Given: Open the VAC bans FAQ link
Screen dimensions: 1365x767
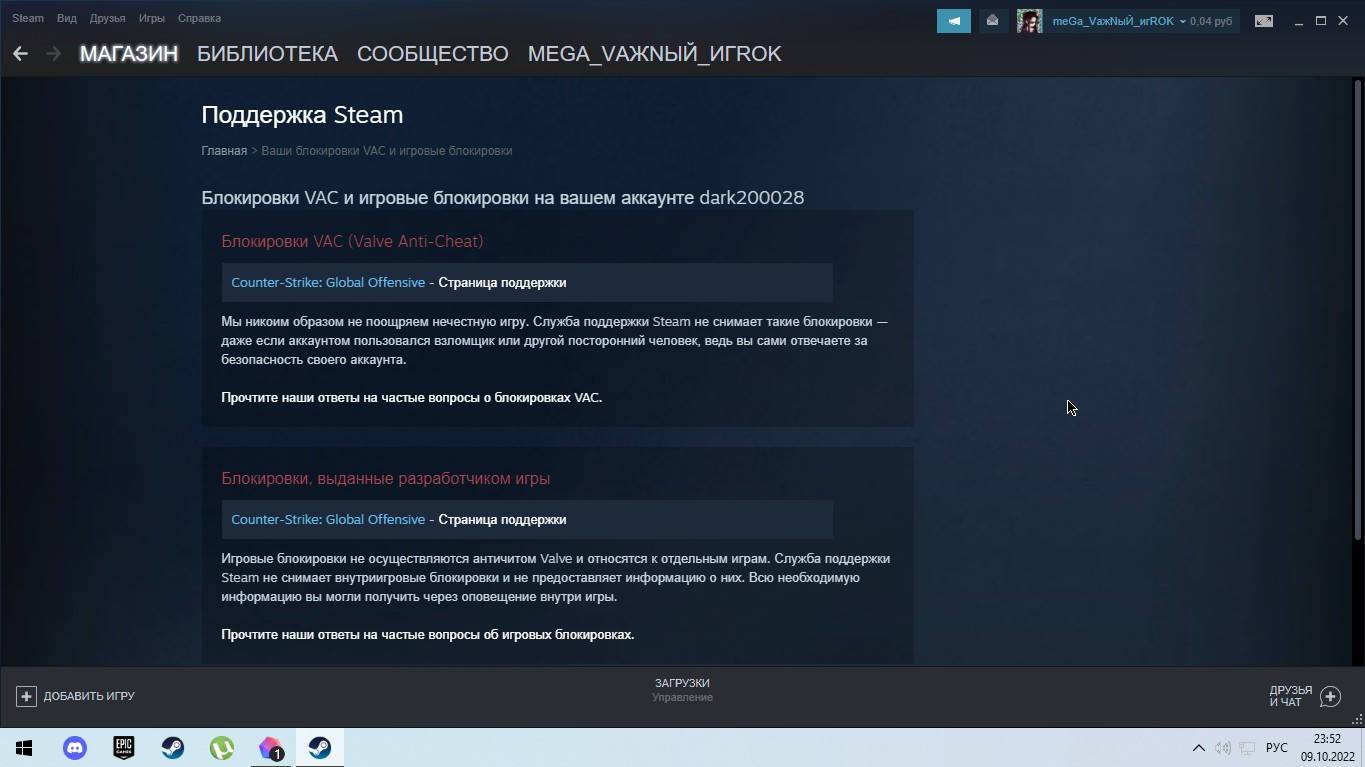Looking at the screenshot, I should click(411, 398).
